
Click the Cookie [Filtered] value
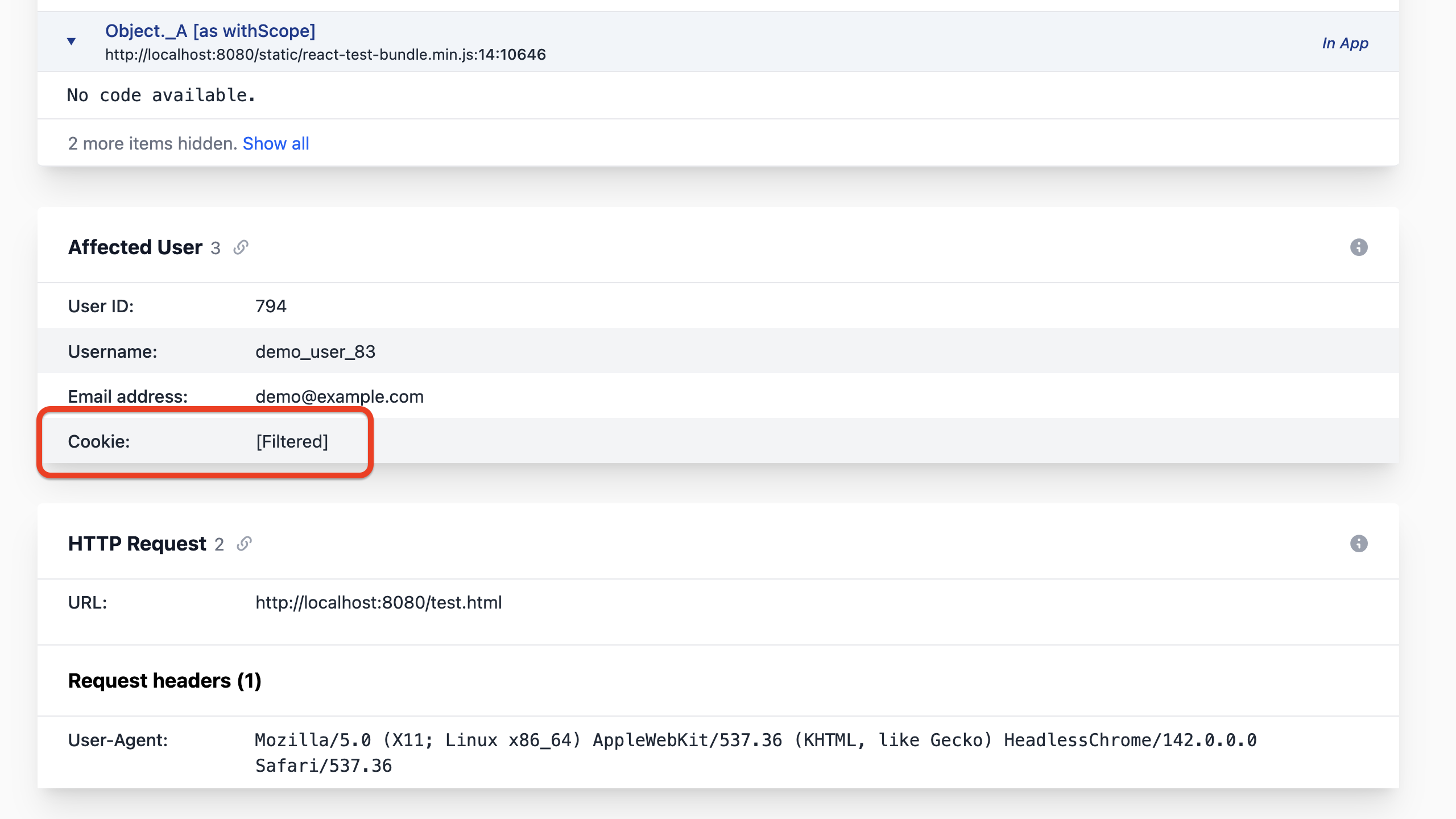[292, 441]
